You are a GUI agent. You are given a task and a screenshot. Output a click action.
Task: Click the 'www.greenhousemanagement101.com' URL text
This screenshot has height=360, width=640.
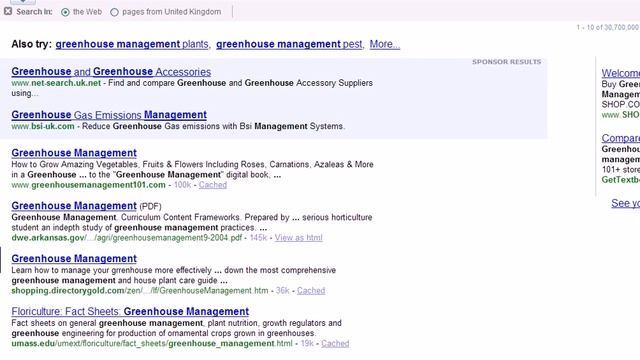click(x=89, y=185)
